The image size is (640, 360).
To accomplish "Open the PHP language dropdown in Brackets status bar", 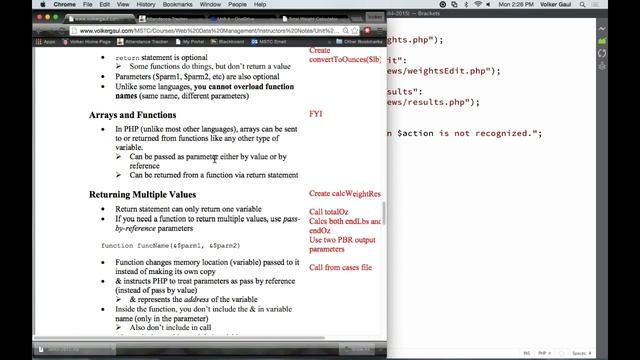I will [544, 353].
